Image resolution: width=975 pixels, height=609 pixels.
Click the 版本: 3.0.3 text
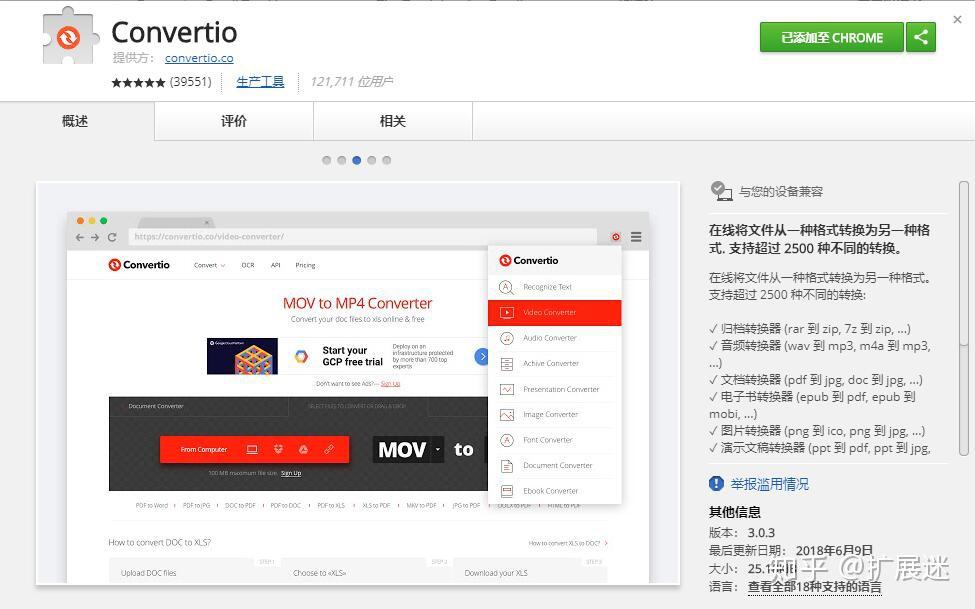point(742,532)
